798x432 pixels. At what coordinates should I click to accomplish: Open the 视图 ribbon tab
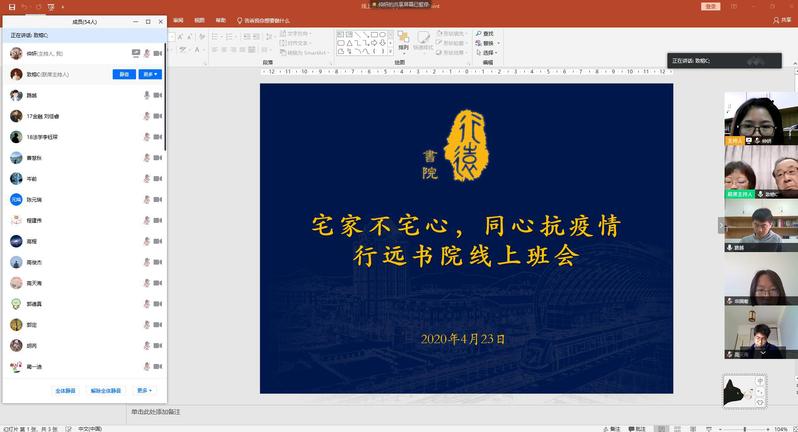(x=199, y=20)
